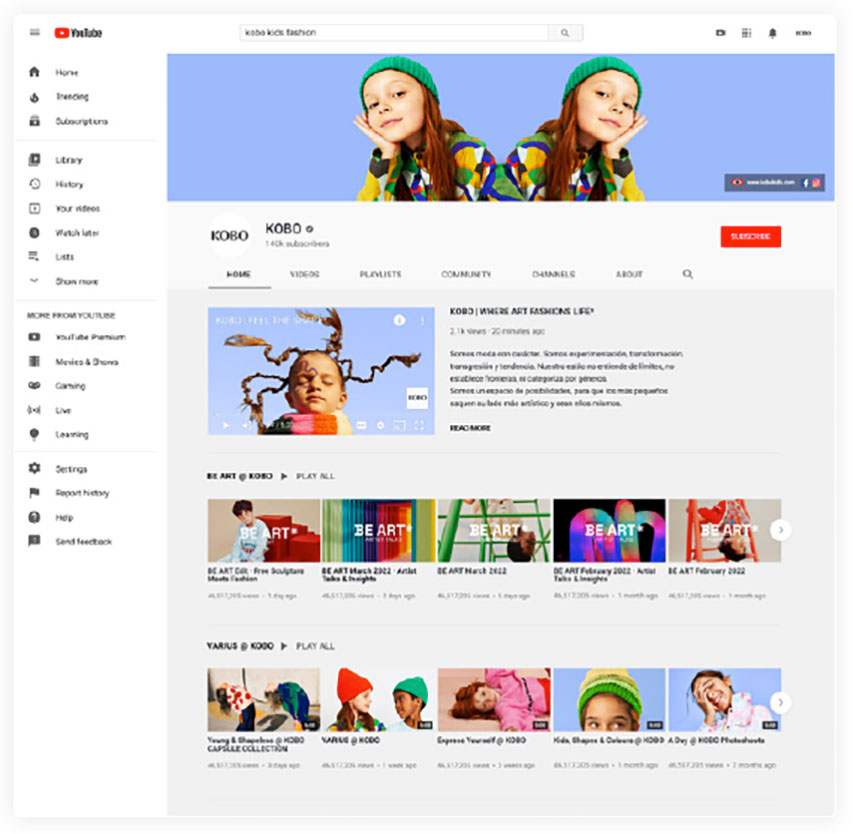Open Kids, Shapes & Colours video thumbnail
This screenshot has height=834, width=853.
[609, 700]
